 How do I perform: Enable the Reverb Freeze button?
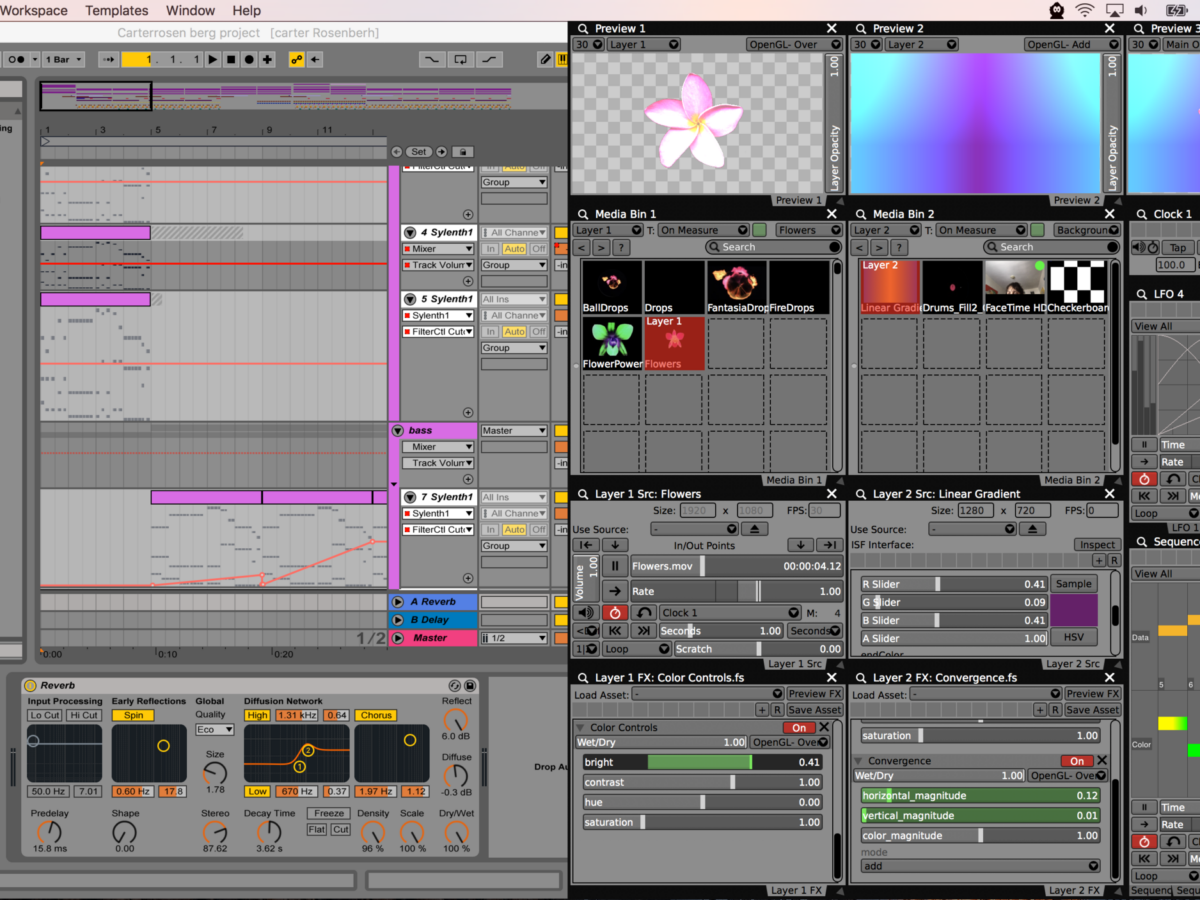pos(329,814)
